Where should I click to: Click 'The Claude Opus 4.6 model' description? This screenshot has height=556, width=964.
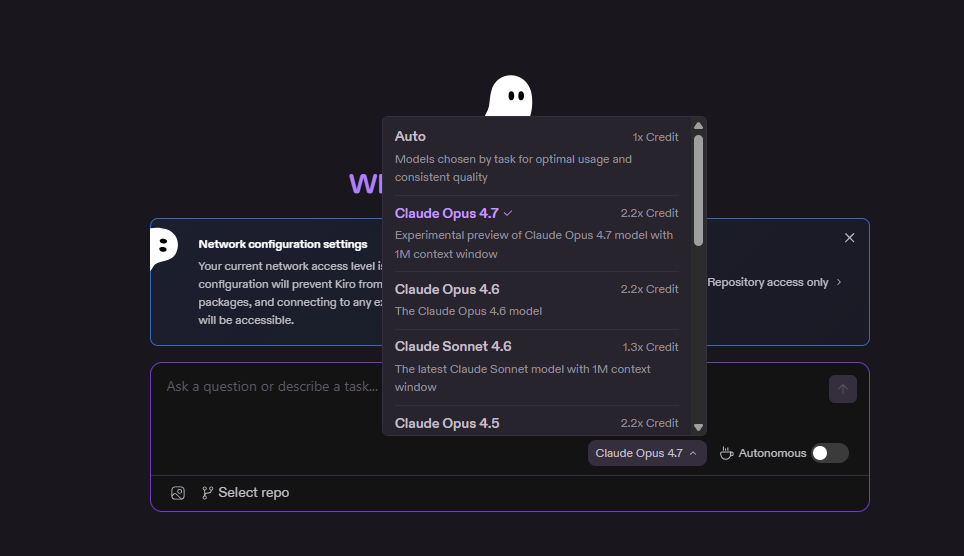click(468, 311)
